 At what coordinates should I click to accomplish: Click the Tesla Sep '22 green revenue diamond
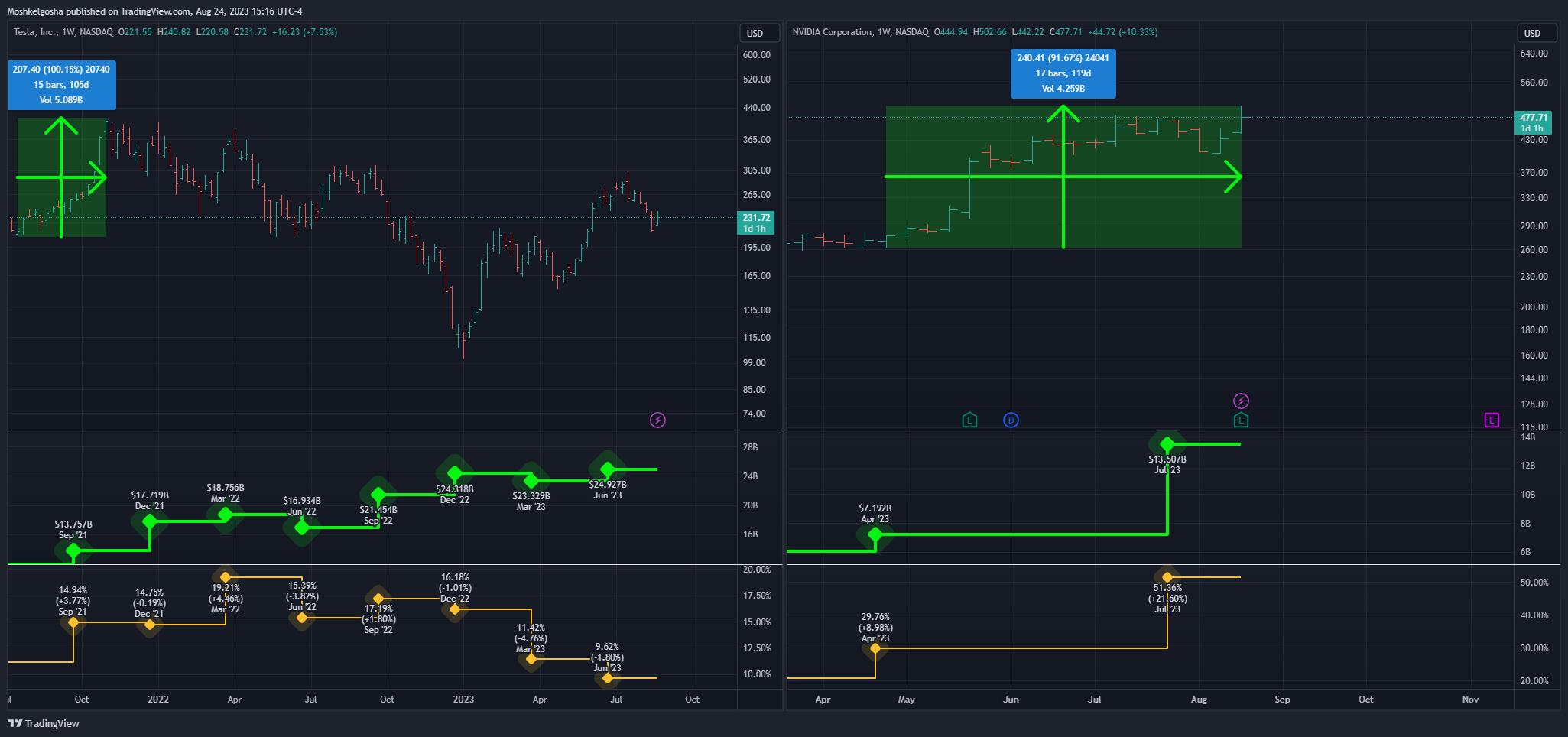[x=378, y=495]
